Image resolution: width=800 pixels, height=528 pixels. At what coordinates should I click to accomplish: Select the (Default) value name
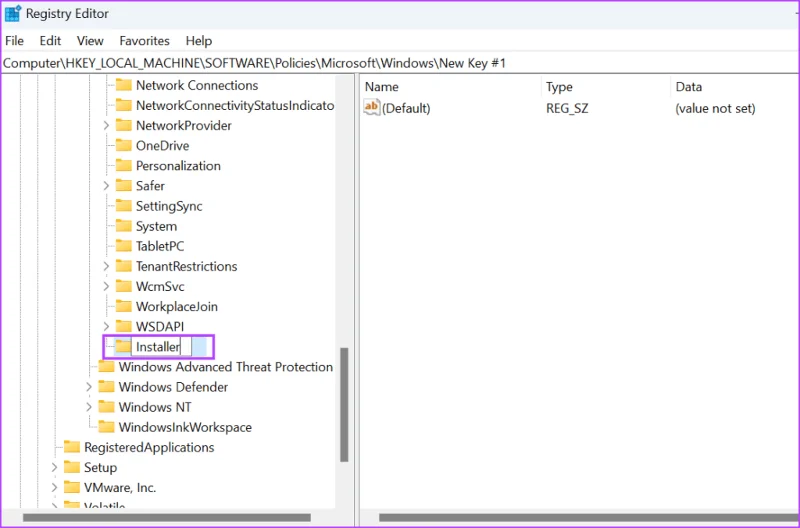(406, 108)
